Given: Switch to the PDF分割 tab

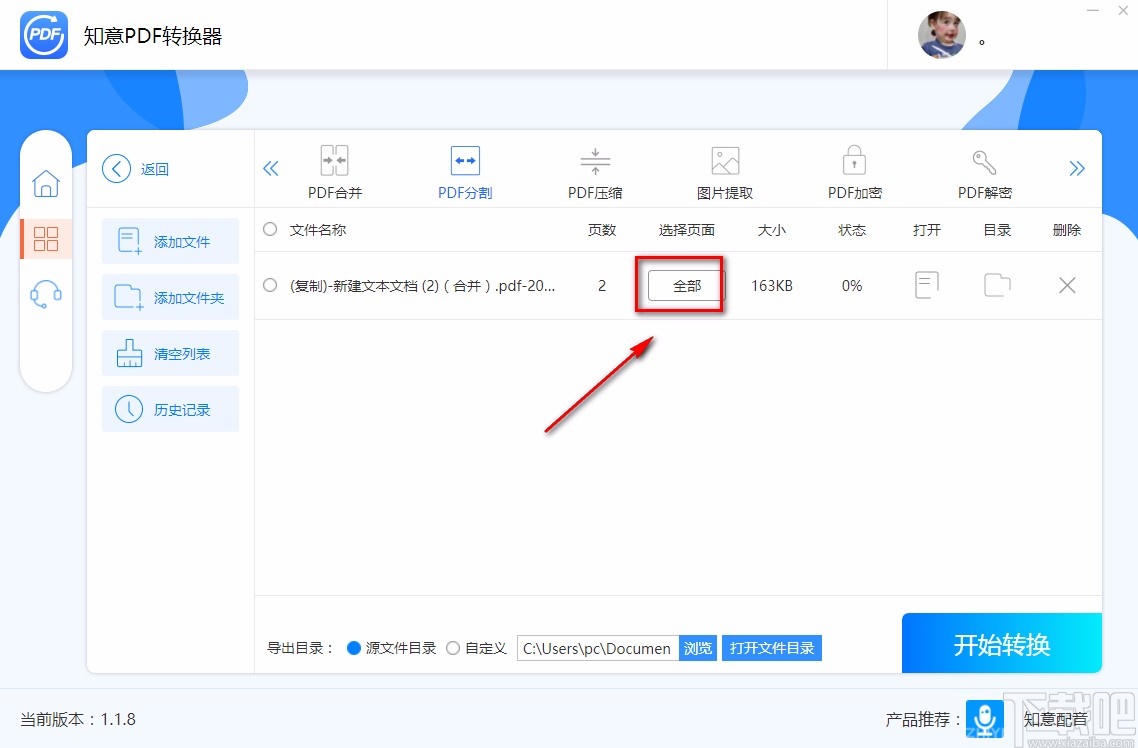Looking at the screenshot, I should 464,170.
